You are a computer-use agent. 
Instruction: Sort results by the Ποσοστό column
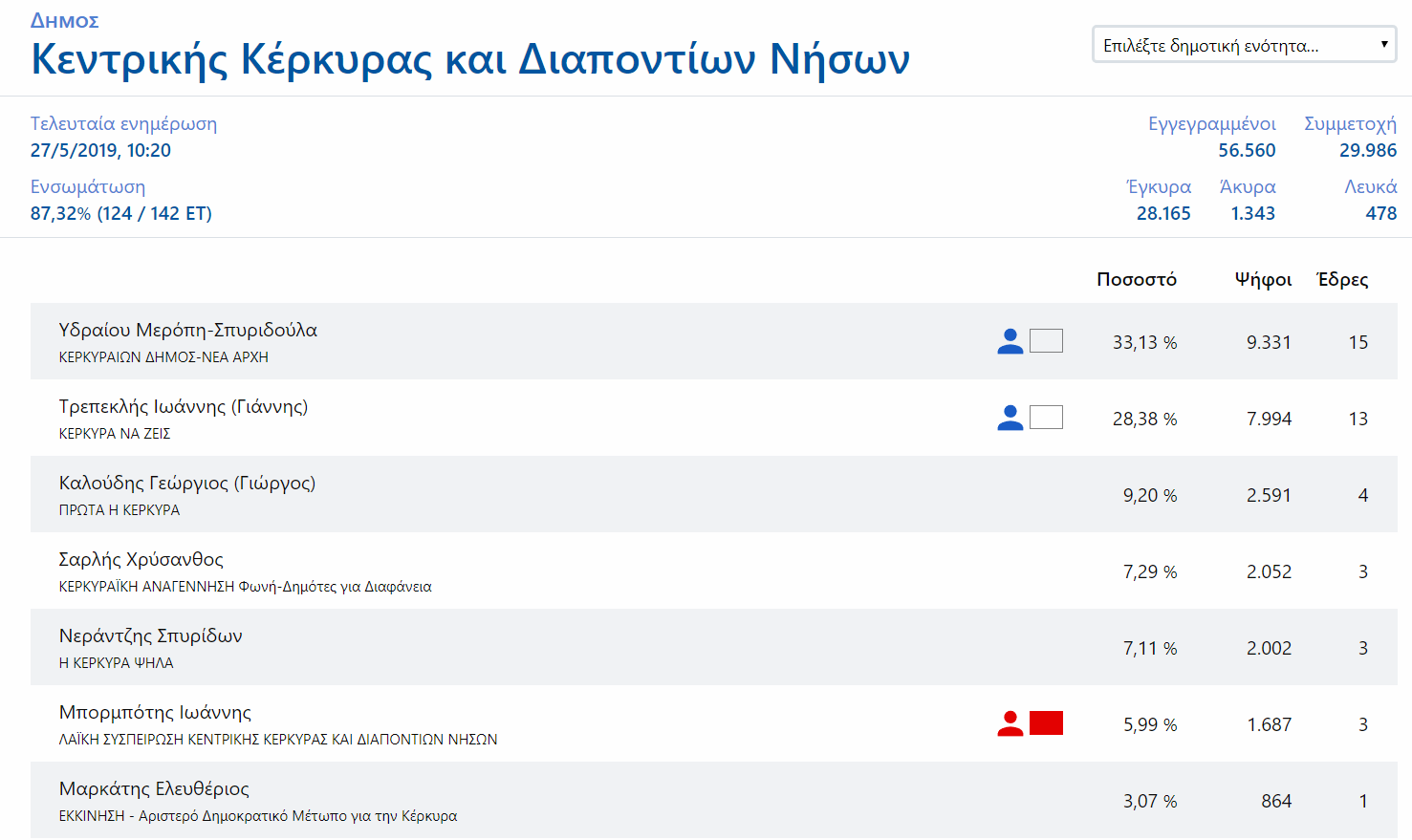[1136, 279]
